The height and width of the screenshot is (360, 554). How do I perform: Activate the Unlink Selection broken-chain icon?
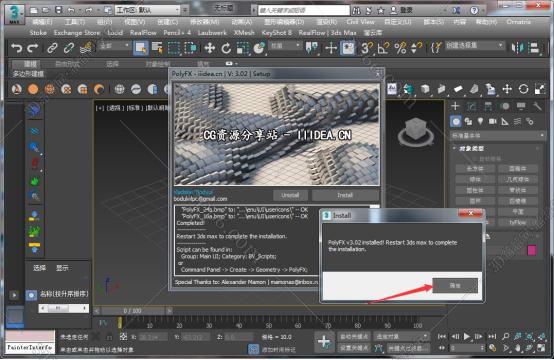pos(69,48)
